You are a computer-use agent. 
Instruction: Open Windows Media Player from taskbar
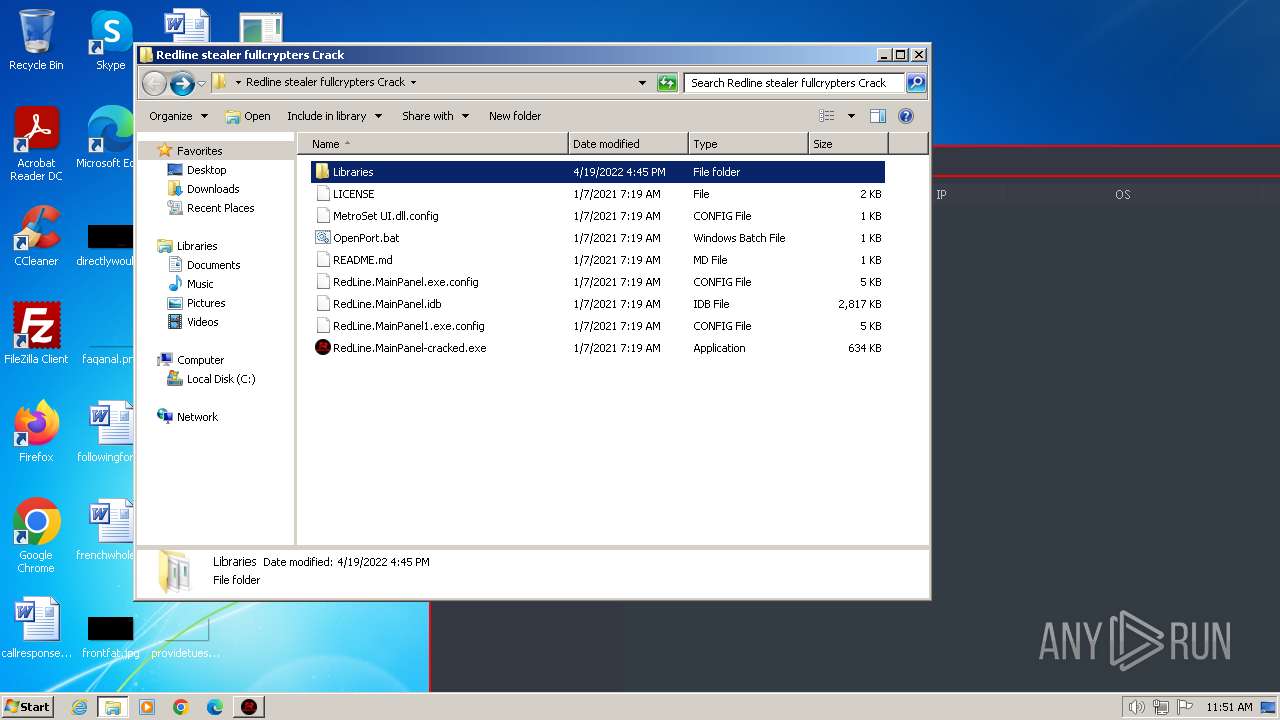coord(147,707)
